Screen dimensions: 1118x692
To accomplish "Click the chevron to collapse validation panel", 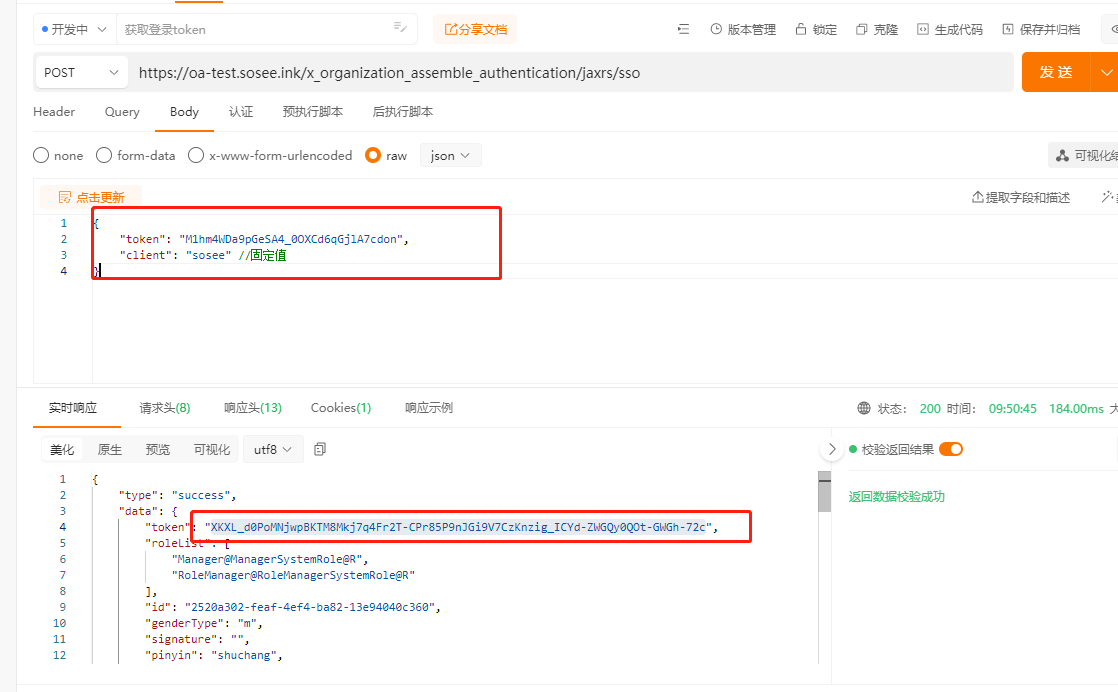I will click(x=831, y=449).
